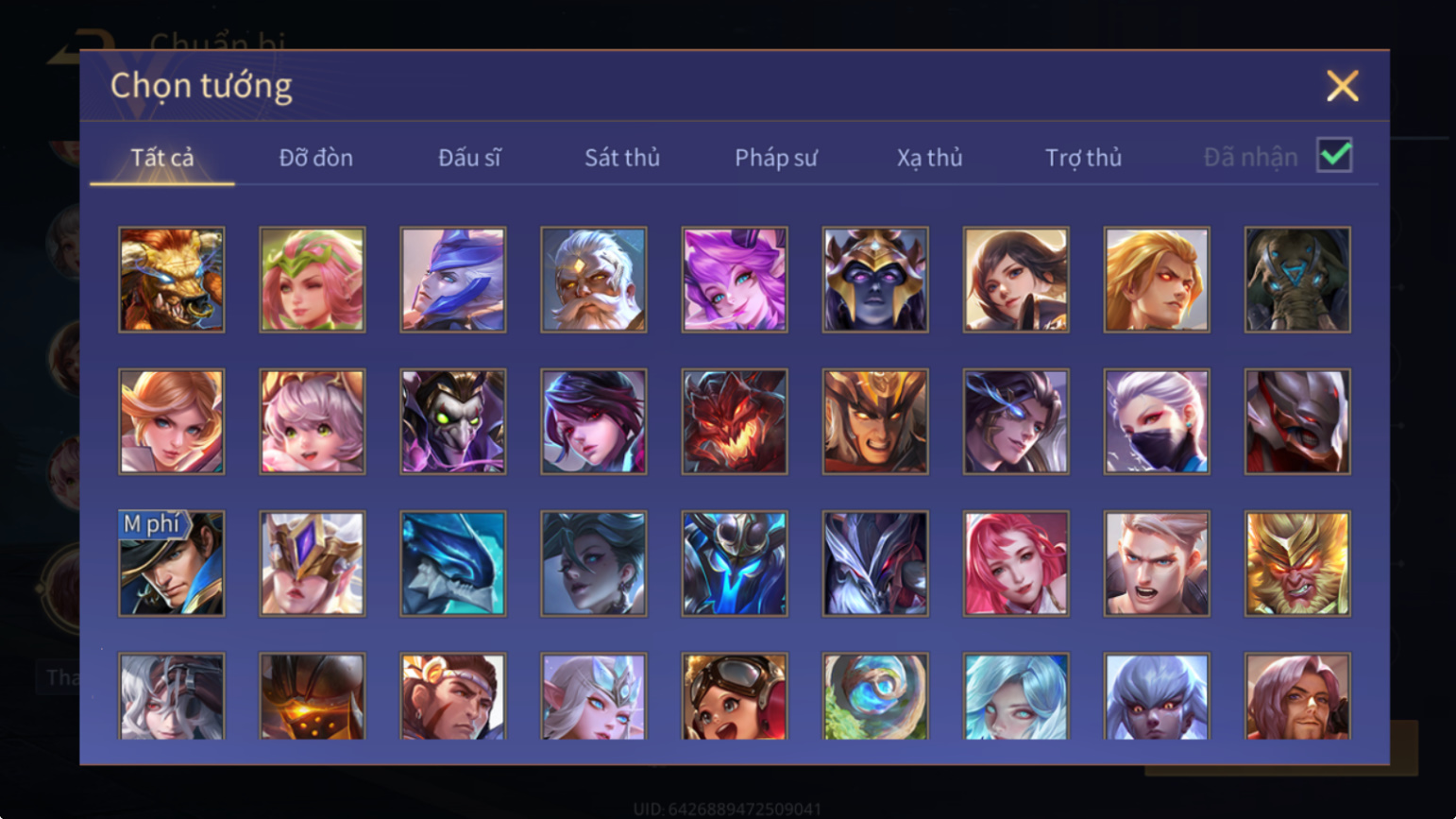Pick the purple-haired girl hero portrait
The width and height of the screenshot is (1456, 819).
click(x=735, y=280)
